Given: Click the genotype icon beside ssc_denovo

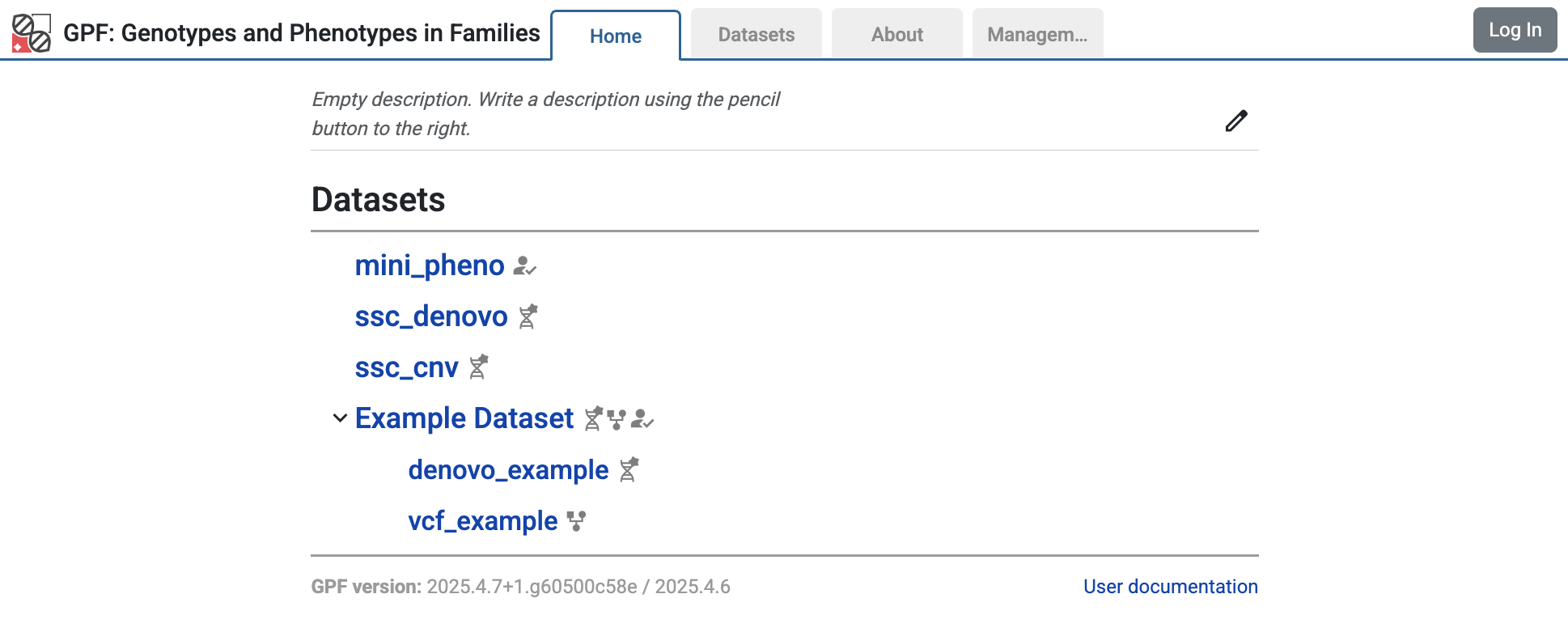Looking at the screenshot, I should (x=528, y=316).
